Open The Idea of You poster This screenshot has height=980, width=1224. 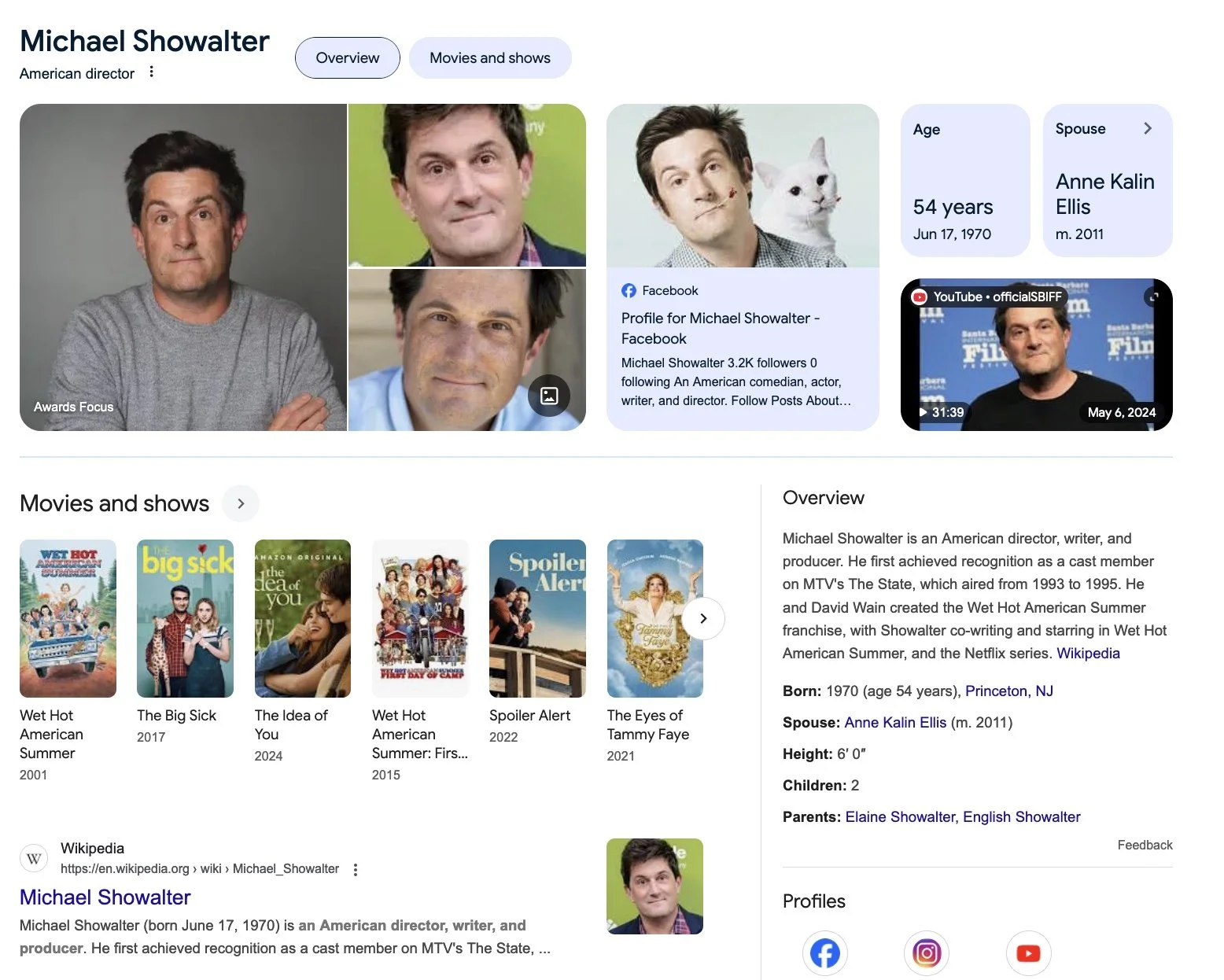click(x=303, y=618)
